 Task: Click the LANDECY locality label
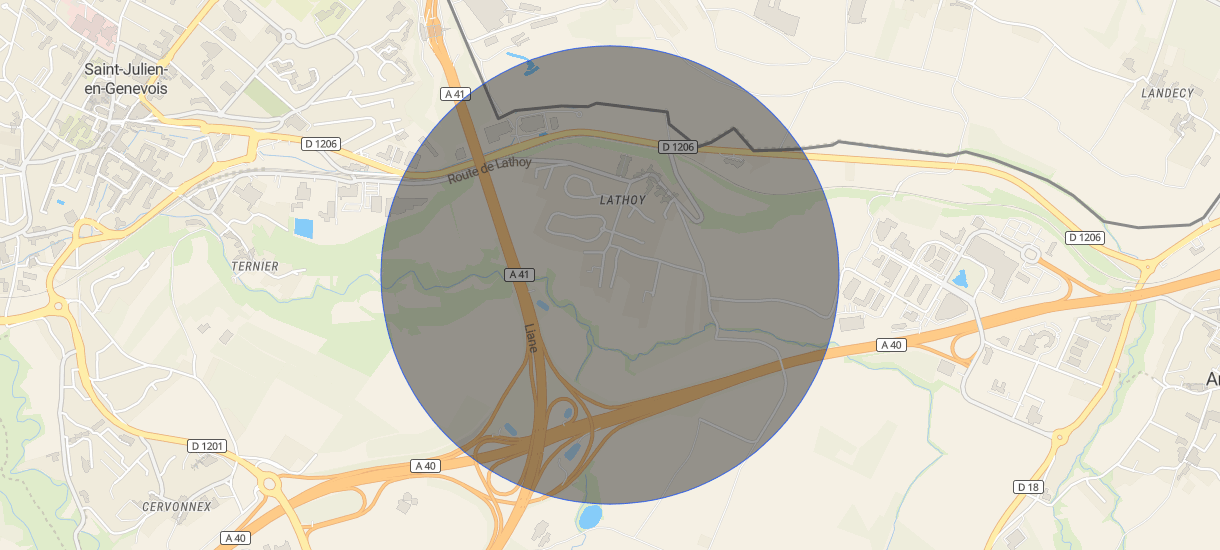pos(1168,93)
